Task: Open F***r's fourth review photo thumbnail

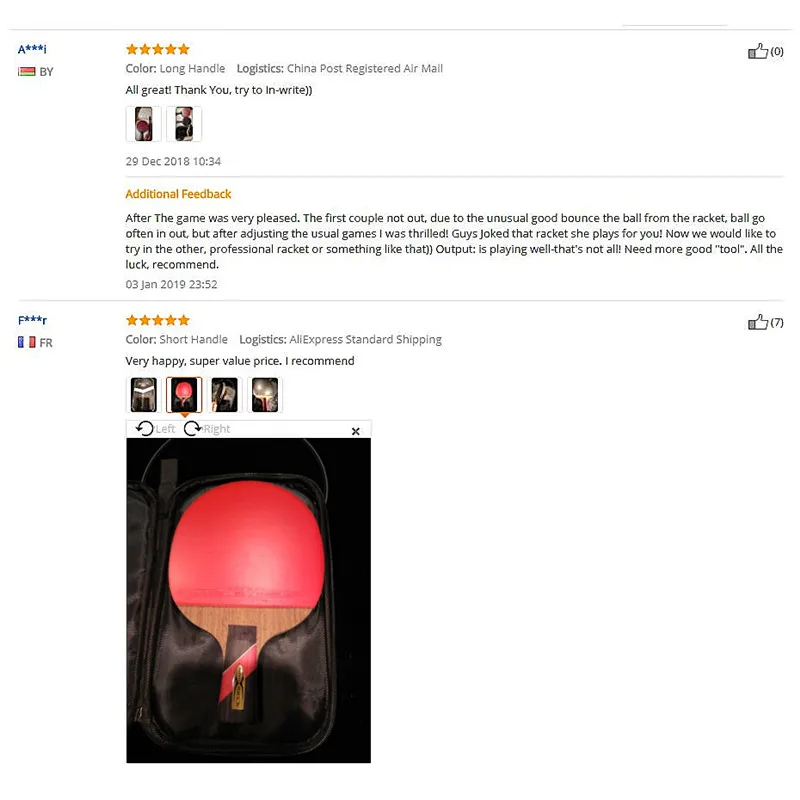Action: [265, 395]
